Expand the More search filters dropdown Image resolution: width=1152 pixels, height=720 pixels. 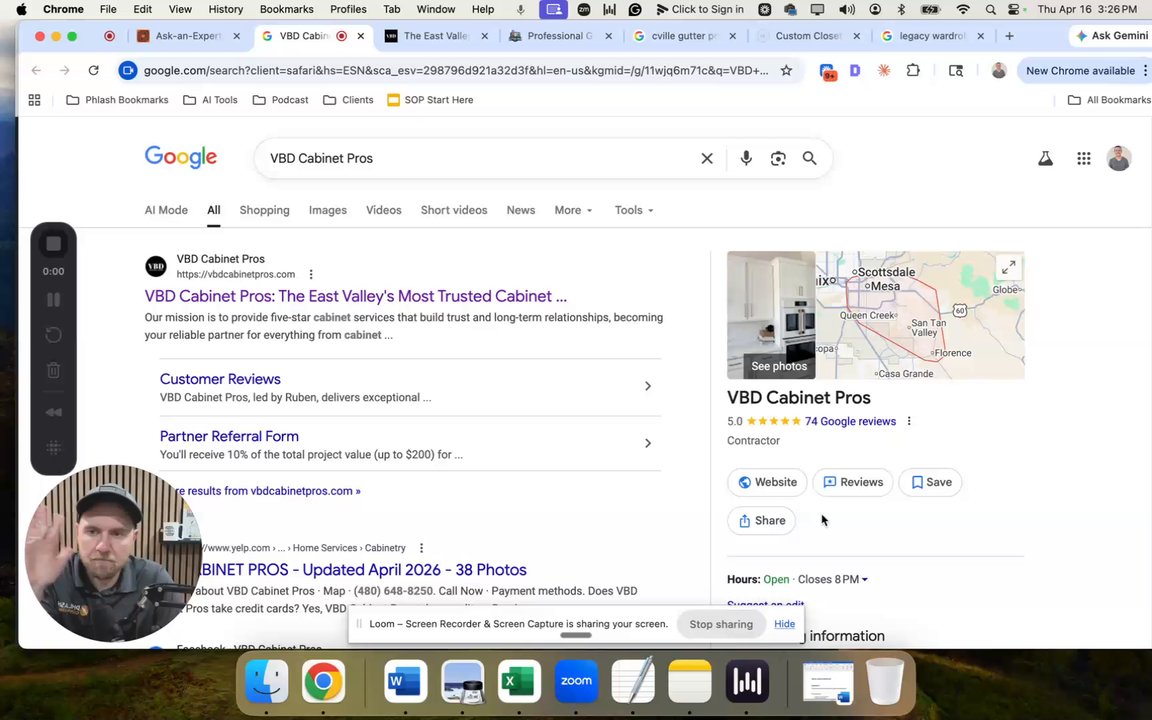coord(573,210)
